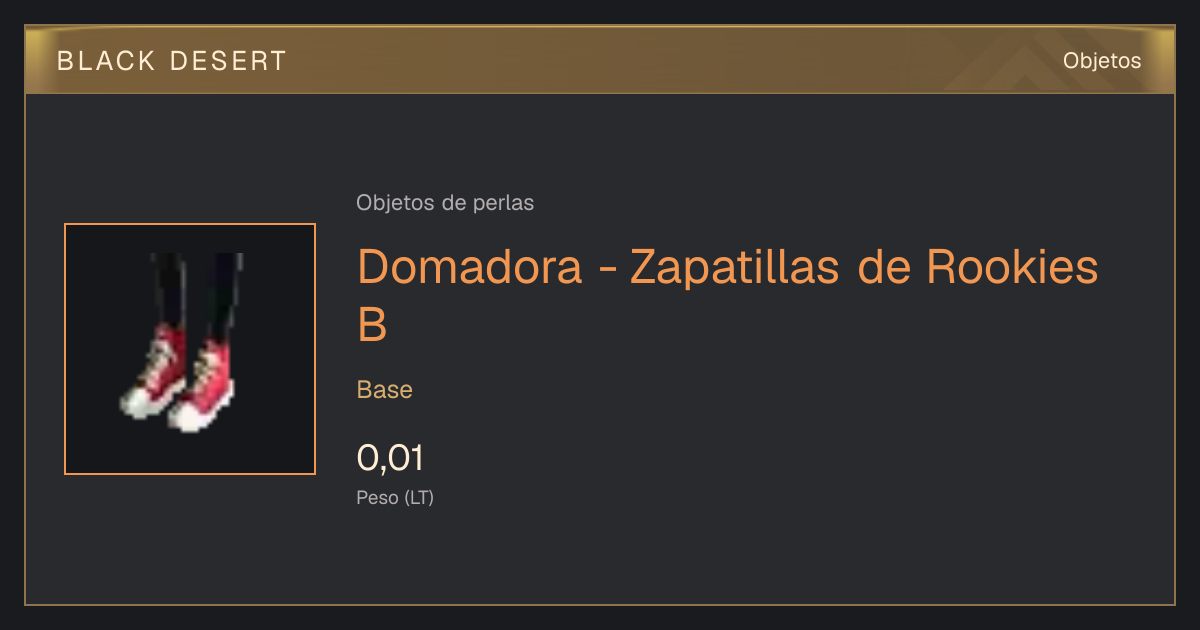Image resolution: width=1200 pixels, height=630 pixels.
Task: Click the Peso (LT) label
Action: point(395,497)
